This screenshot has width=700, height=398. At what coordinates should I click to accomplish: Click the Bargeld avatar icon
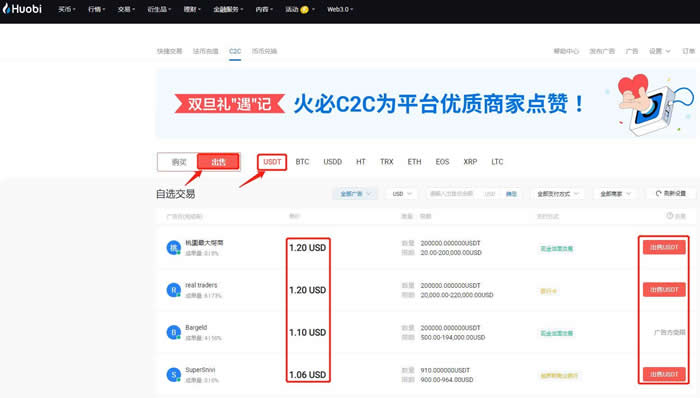[x=173, y=332]
